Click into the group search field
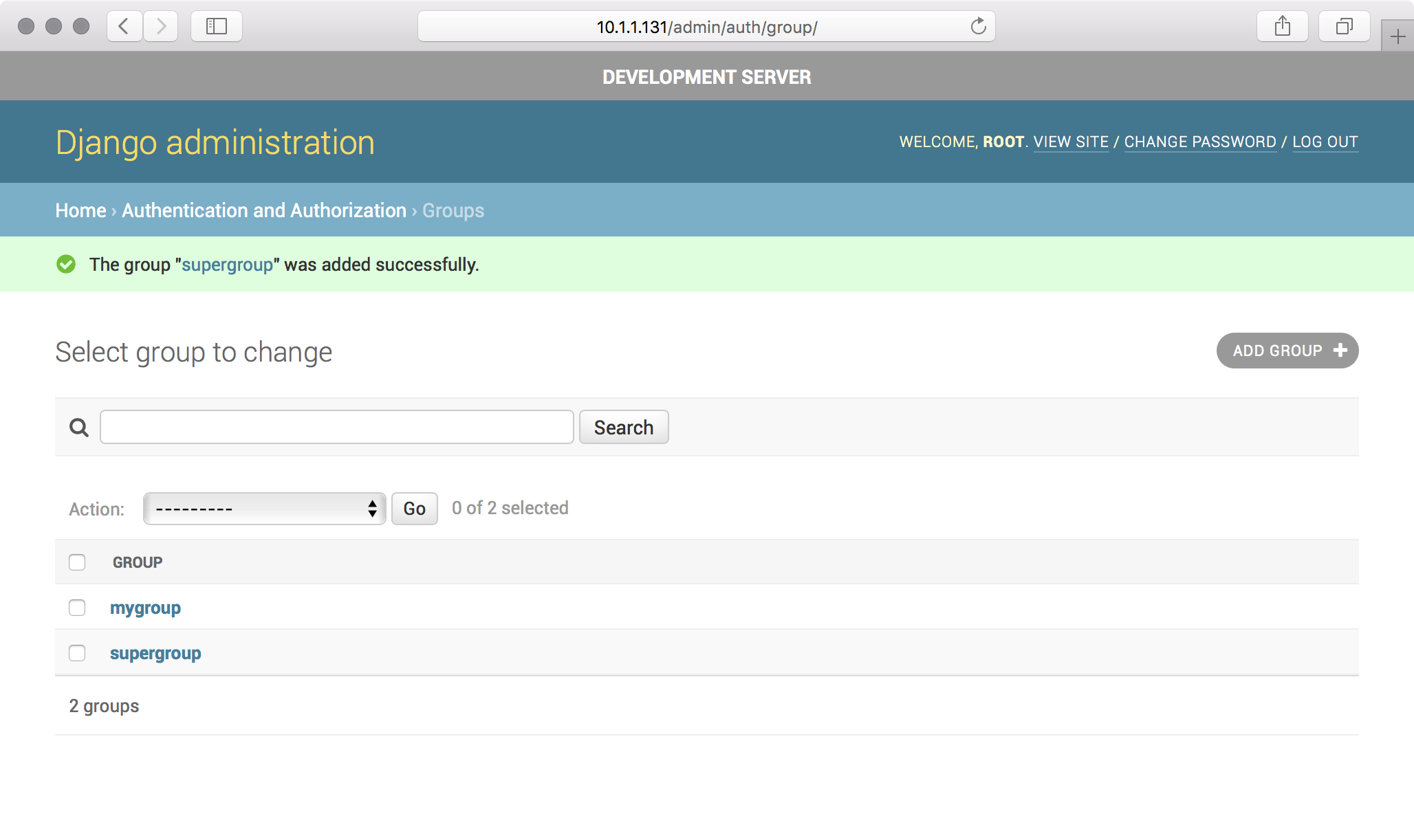The image size is (1414, 840). point(336,428)
